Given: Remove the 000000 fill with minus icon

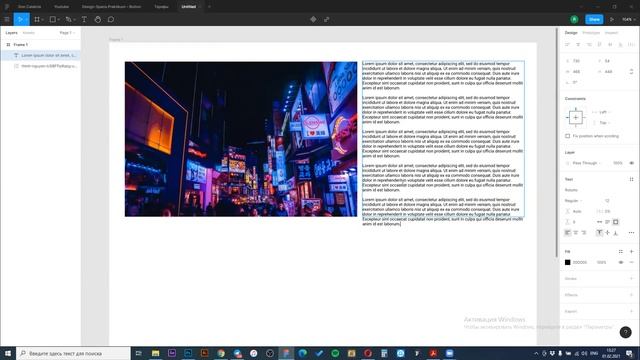Looking at the screenshot, I should pyautogui.click(x=631, y=262).
